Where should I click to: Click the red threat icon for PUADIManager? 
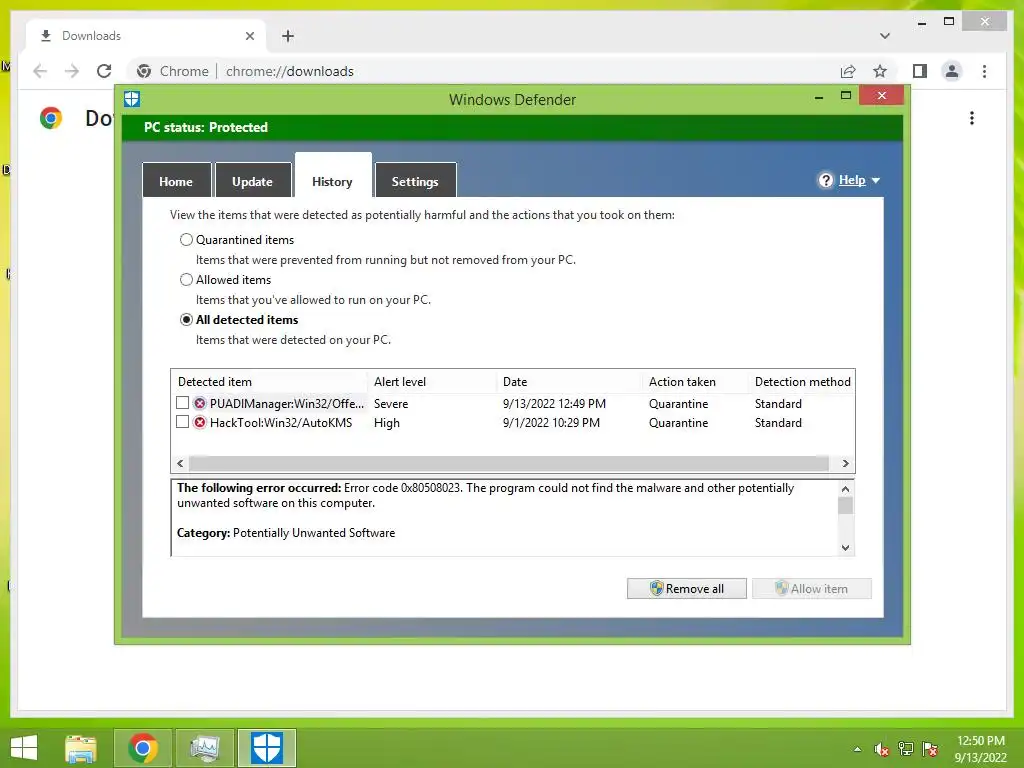200,403
